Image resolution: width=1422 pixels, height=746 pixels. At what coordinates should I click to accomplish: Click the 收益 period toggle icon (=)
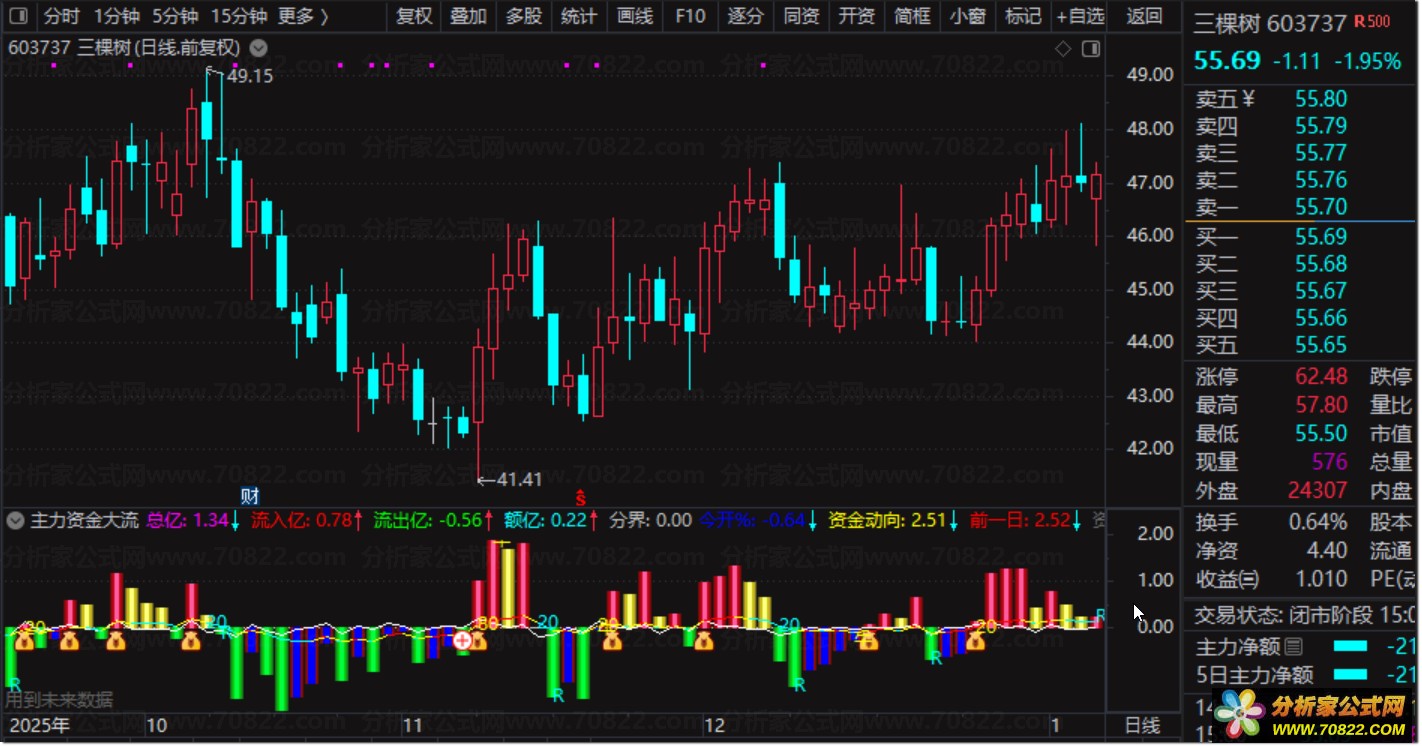click(x=1249, y=579)
